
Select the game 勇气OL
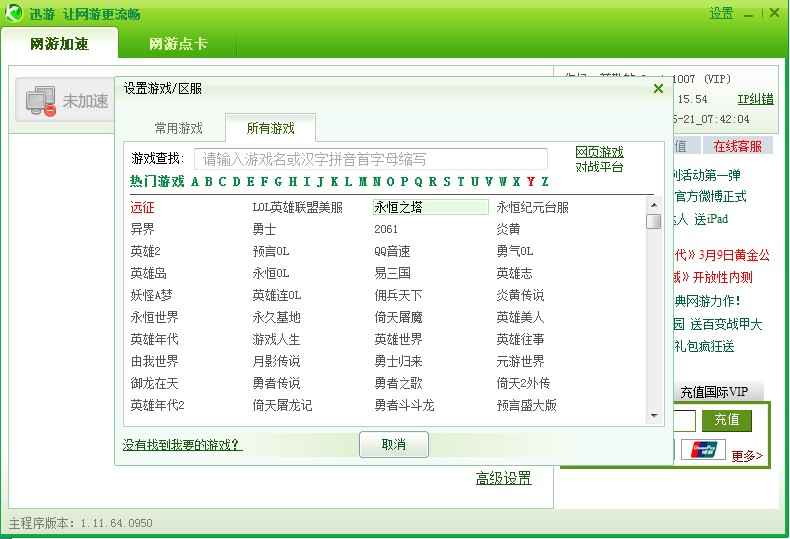[x=515, y=251]
